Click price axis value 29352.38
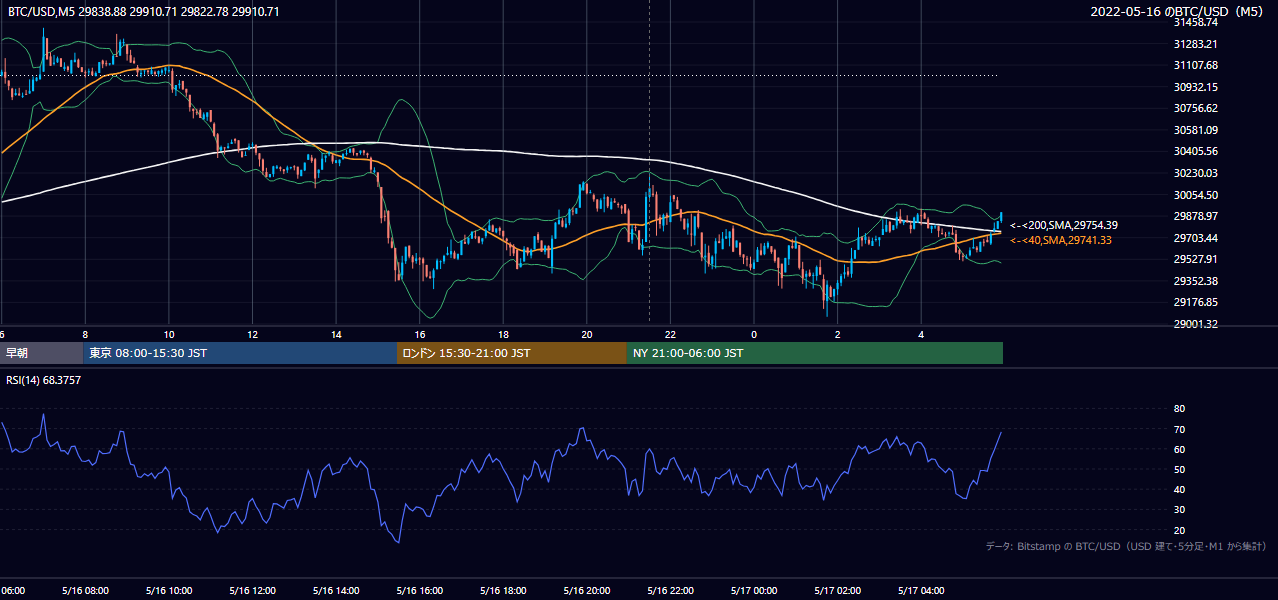Image resolution: width=1278 pixels, height=600 pixels. [1196, 281]
